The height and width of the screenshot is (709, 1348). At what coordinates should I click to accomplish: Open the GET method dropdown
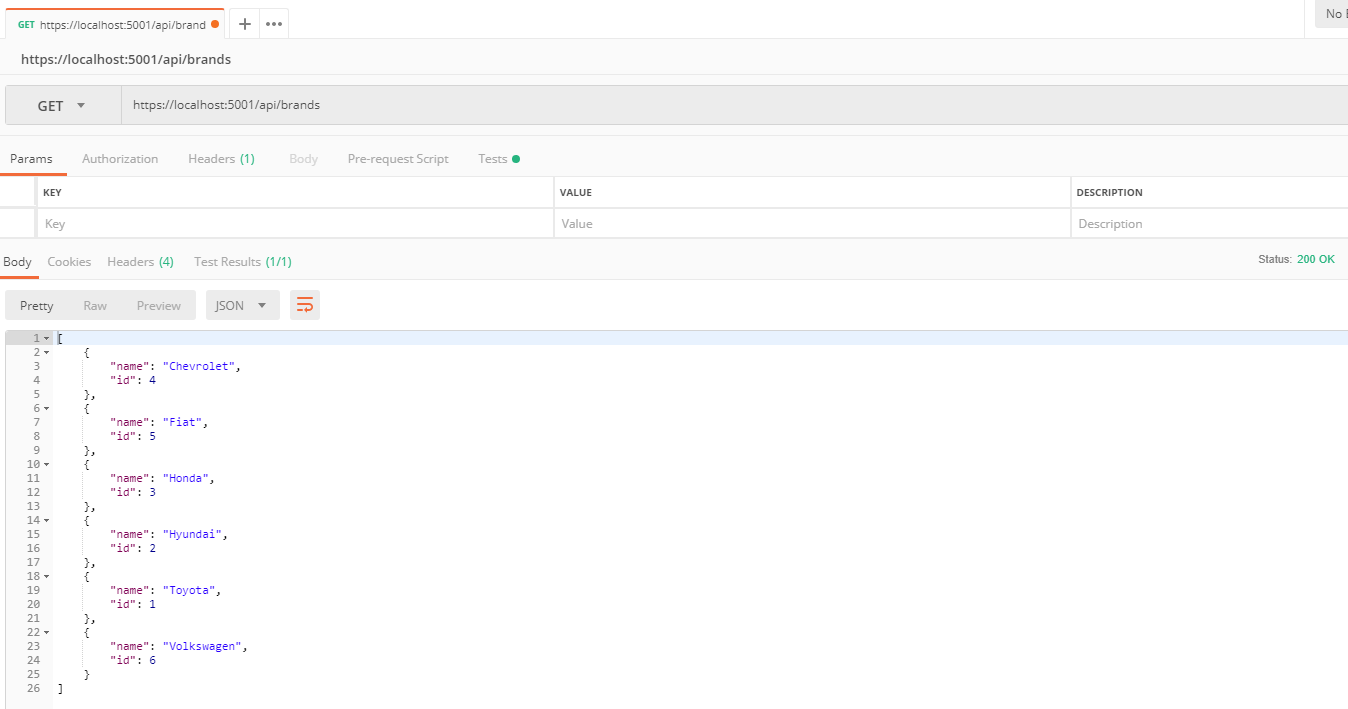click(x=63, y=105)
